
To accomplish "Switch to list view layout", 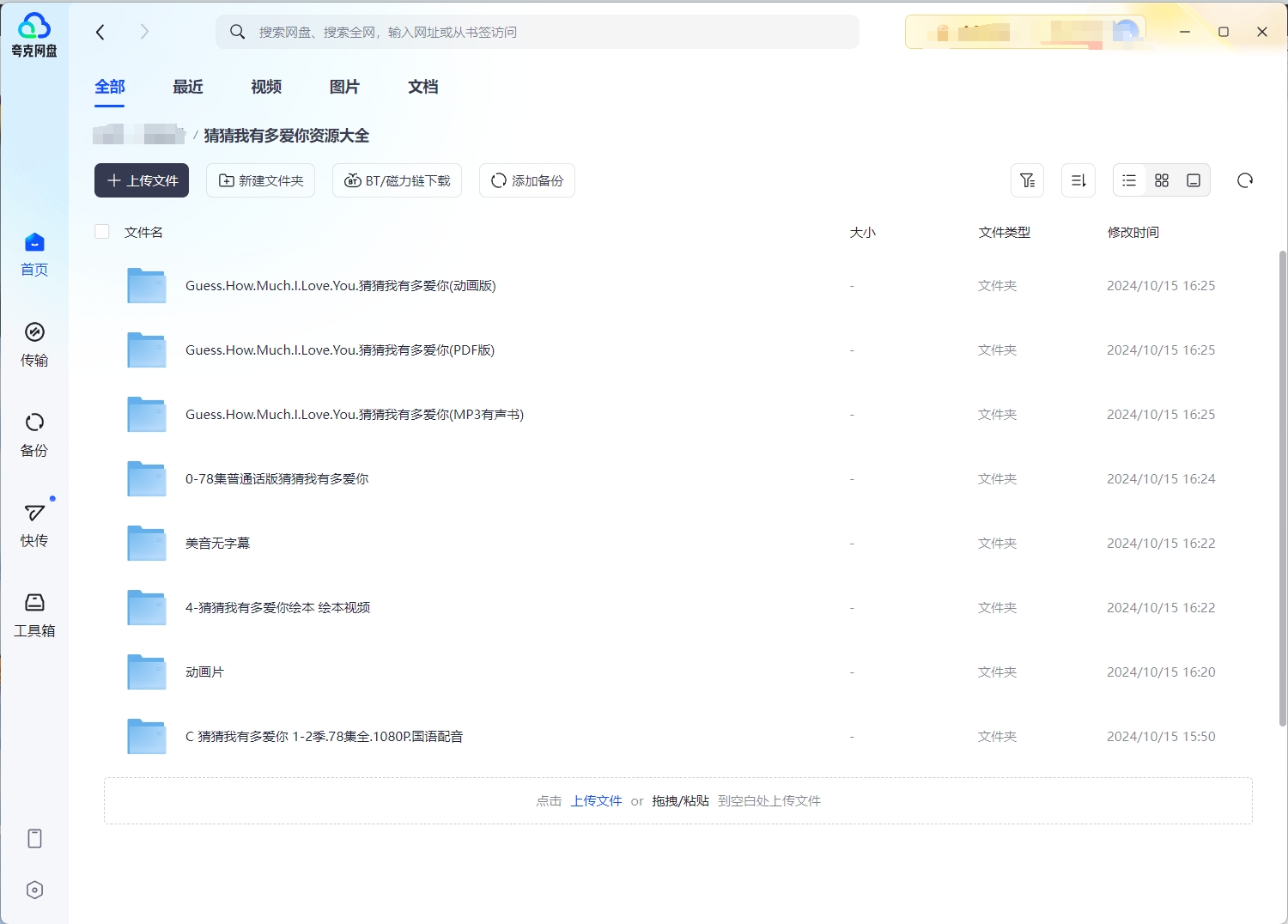I will (x=1129, y=180).
